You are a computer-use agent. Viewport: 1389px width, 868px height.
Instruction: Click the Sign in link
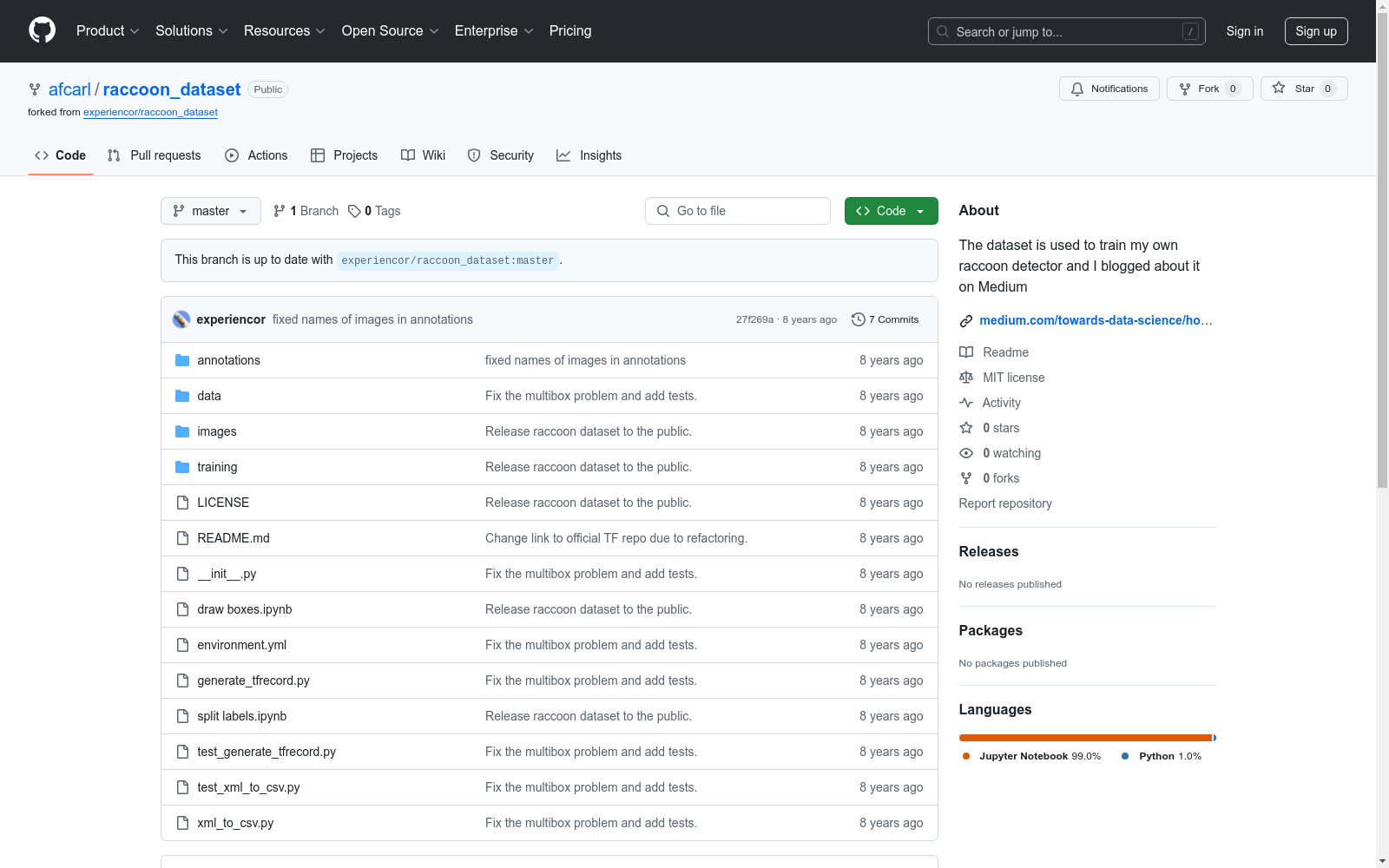point(1245,31)
